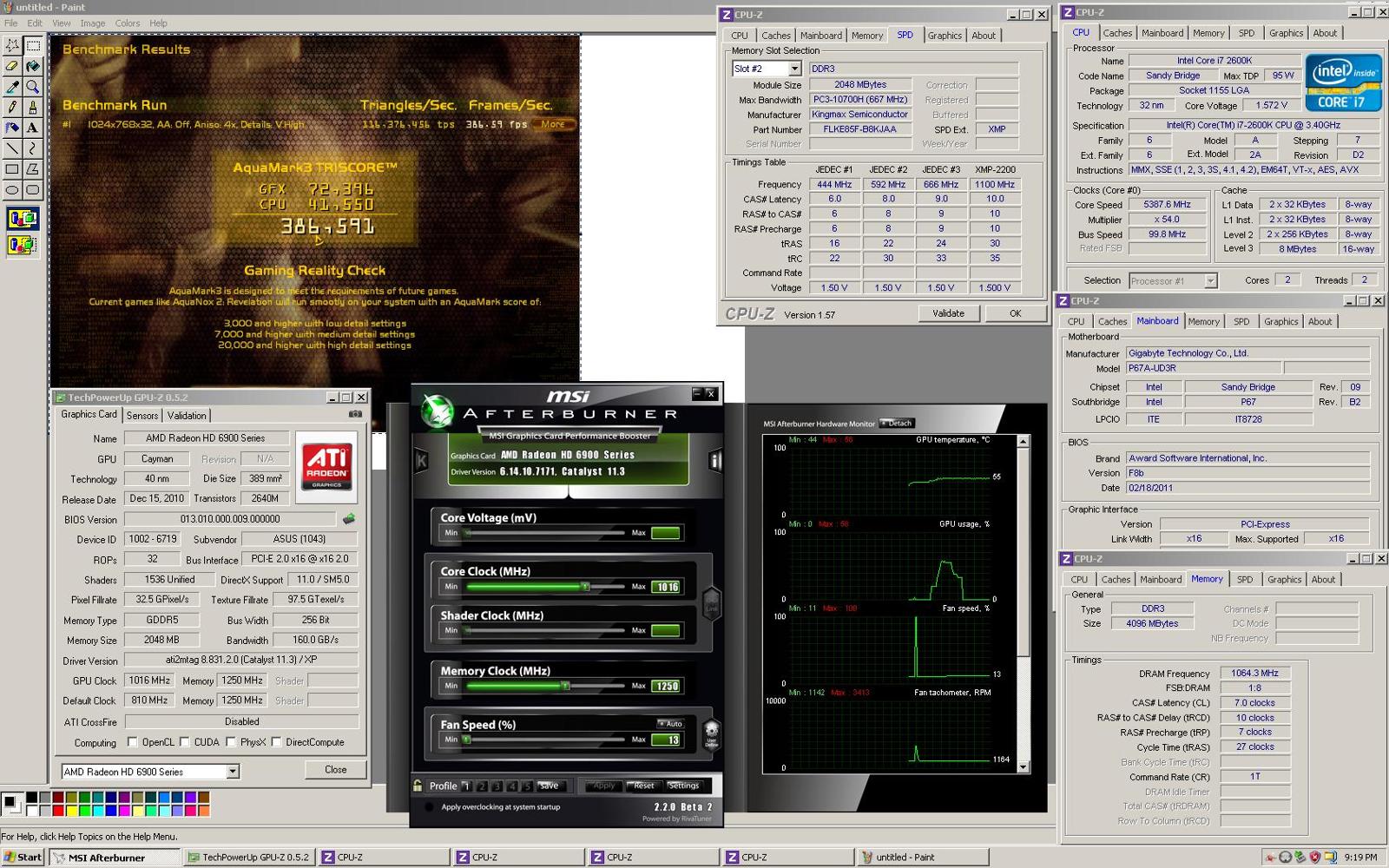Open the Image menu in Paint
This screenshot has width=1389, height=868.
click(93, 23)
